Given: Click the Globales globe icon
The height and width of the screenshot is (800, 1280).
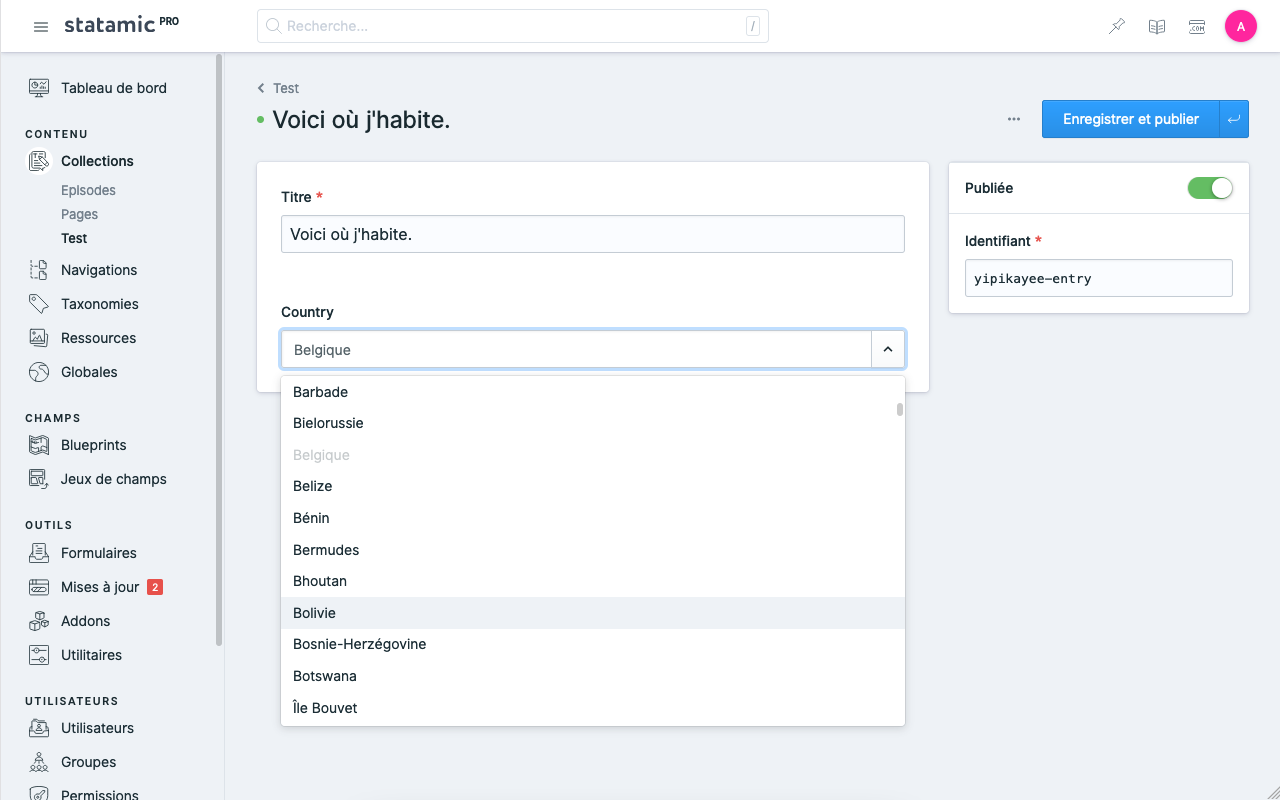Looking at the screenshot, I should coord(39,372).
